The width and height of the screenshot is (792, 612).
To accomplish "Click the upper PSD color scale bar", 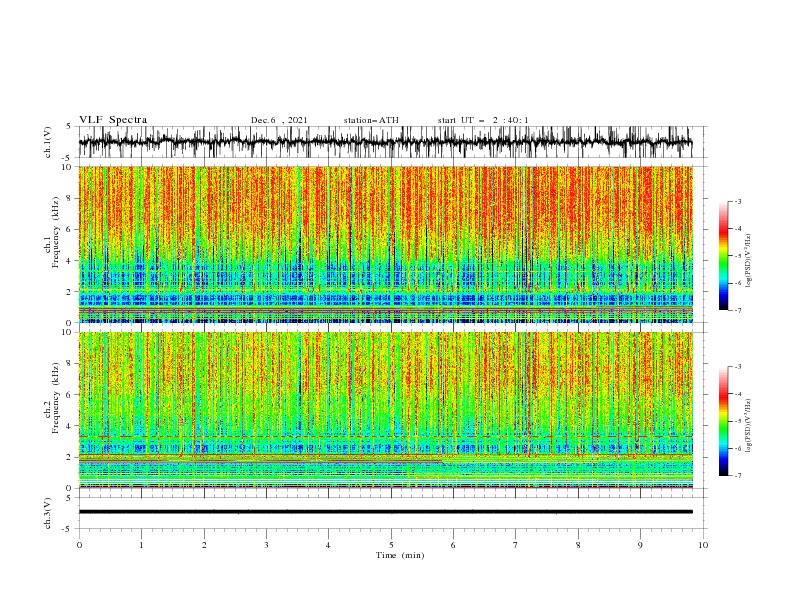I will (723, 256).
